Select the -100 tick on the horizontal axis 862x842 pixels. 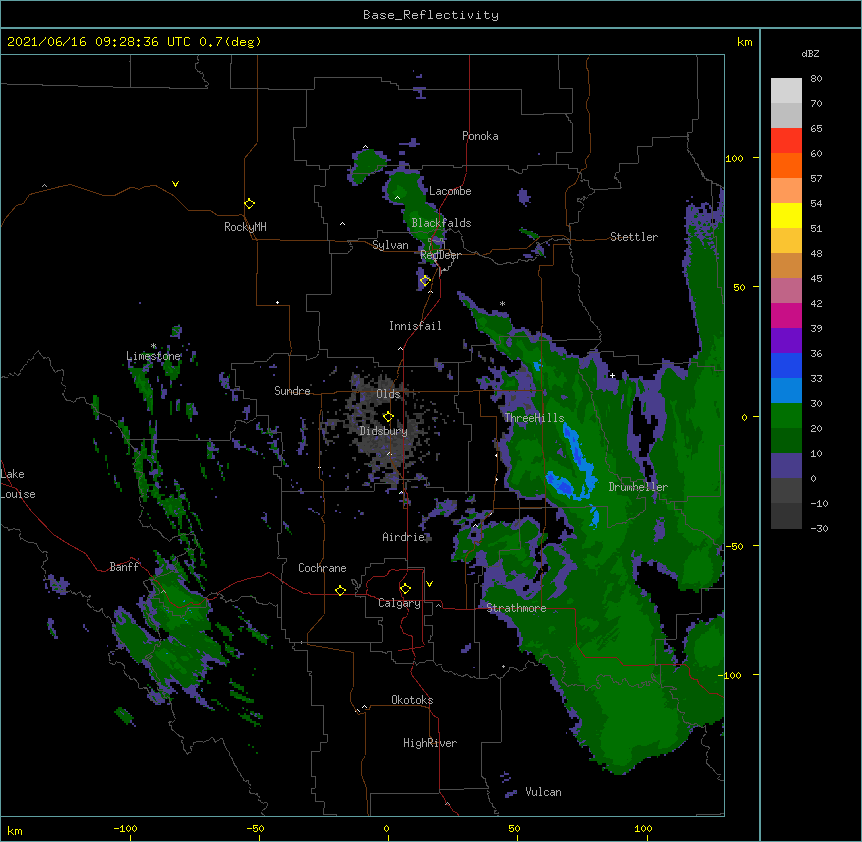click(x=125, y=829)
